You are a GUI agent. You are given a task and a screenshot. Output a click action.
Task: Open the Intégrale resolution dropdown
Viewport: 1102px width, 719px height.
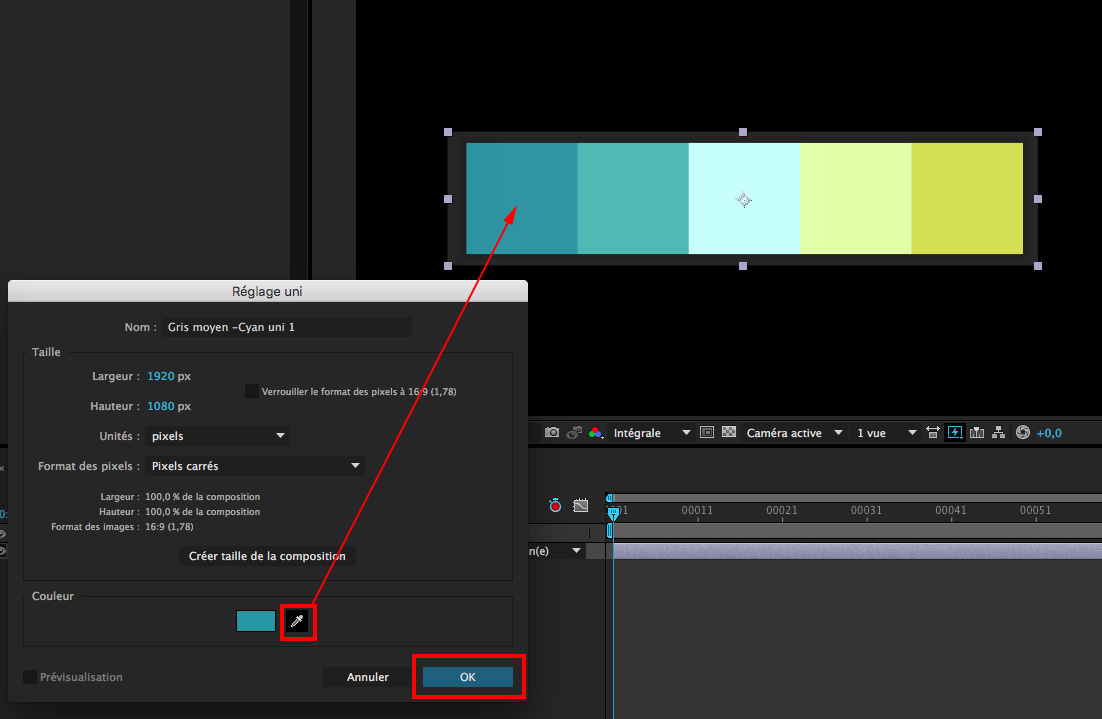pyautogui.click(x=652, y=433)
